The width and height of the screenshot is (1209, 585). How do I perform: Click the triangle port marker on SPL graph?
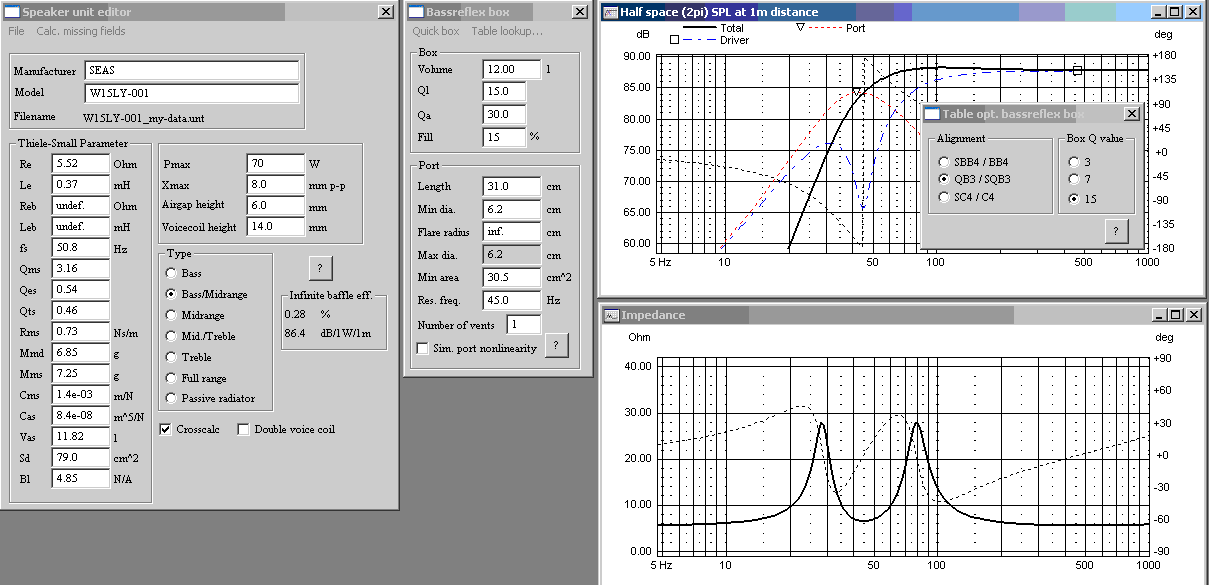click(x=857, y=92)
